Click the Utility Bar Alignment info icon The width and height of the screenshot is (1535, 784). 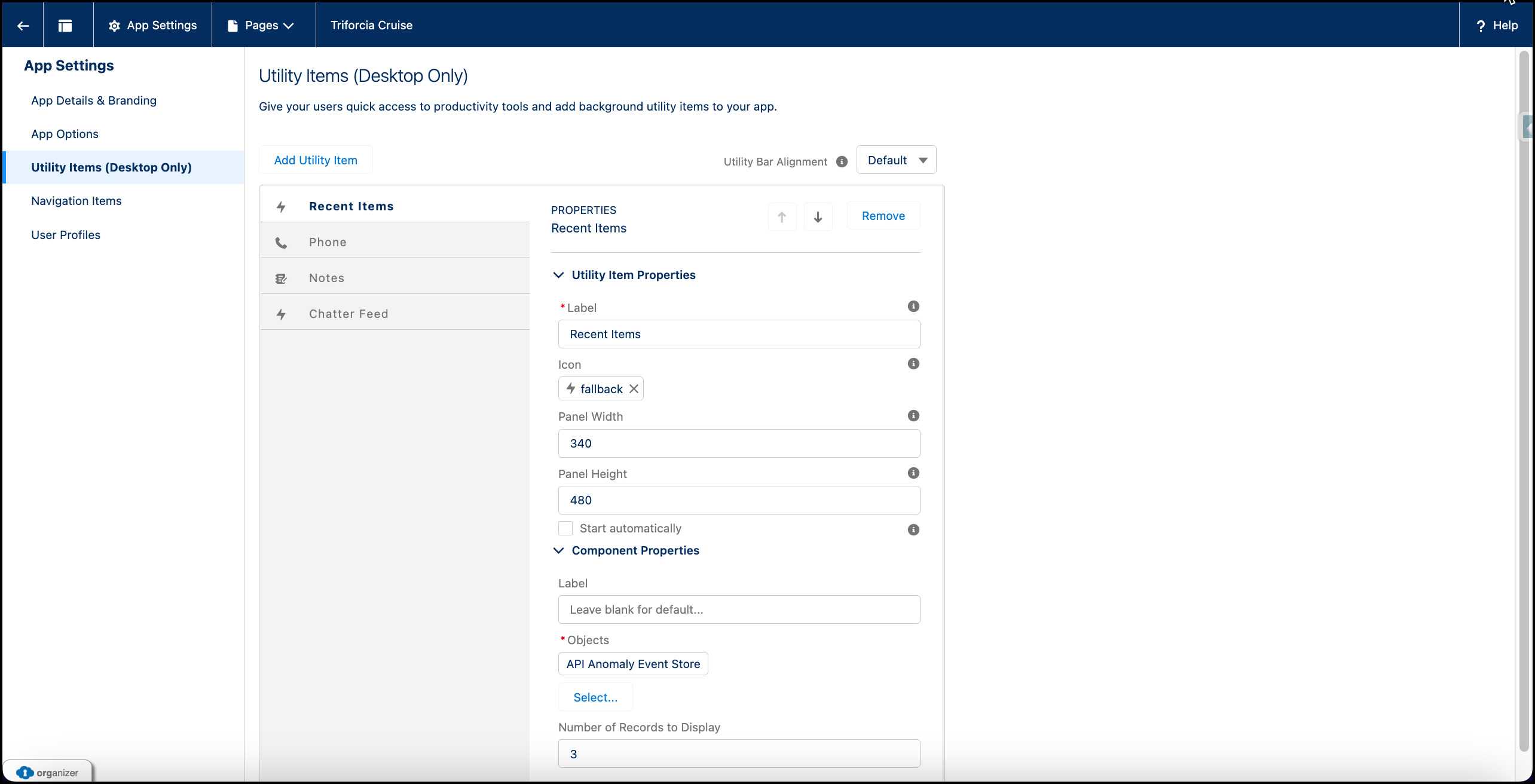tap(842, 161)
